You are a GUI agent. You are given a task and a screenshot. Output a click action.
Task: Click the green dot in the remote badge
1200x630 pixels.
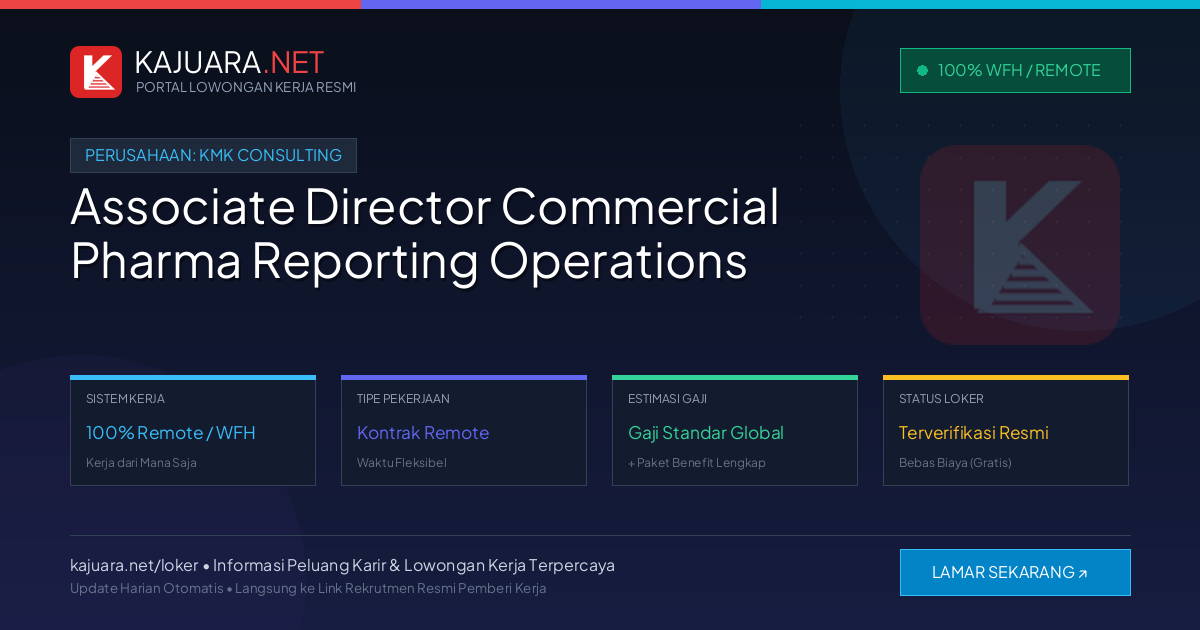tap(922, 70)
